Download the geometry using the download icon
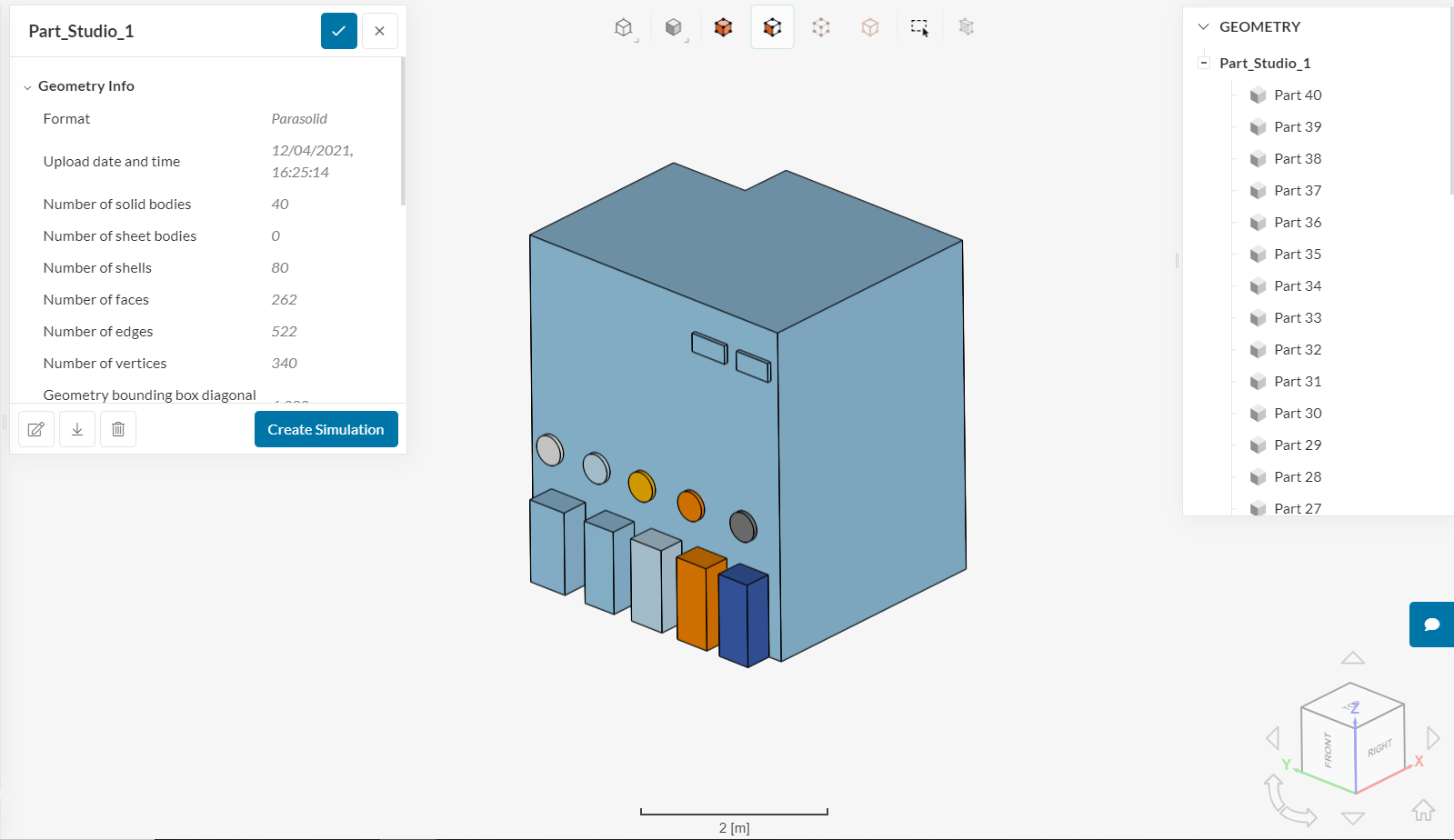 pyautogui.click(x=77, y=429)
